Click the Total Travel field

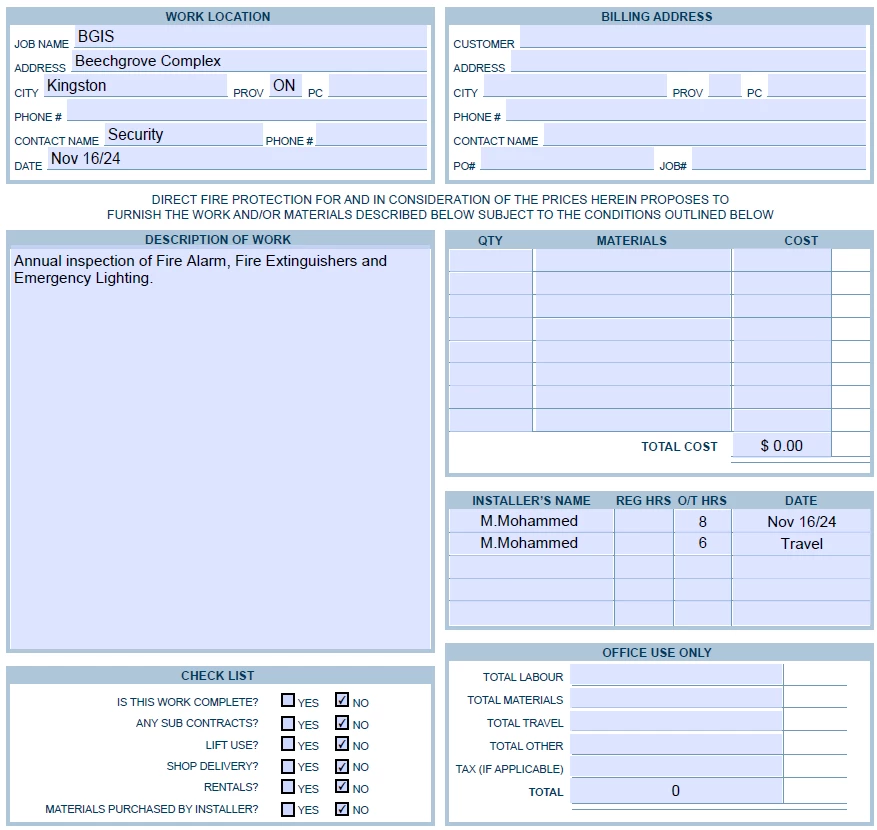tap(677, 721)
